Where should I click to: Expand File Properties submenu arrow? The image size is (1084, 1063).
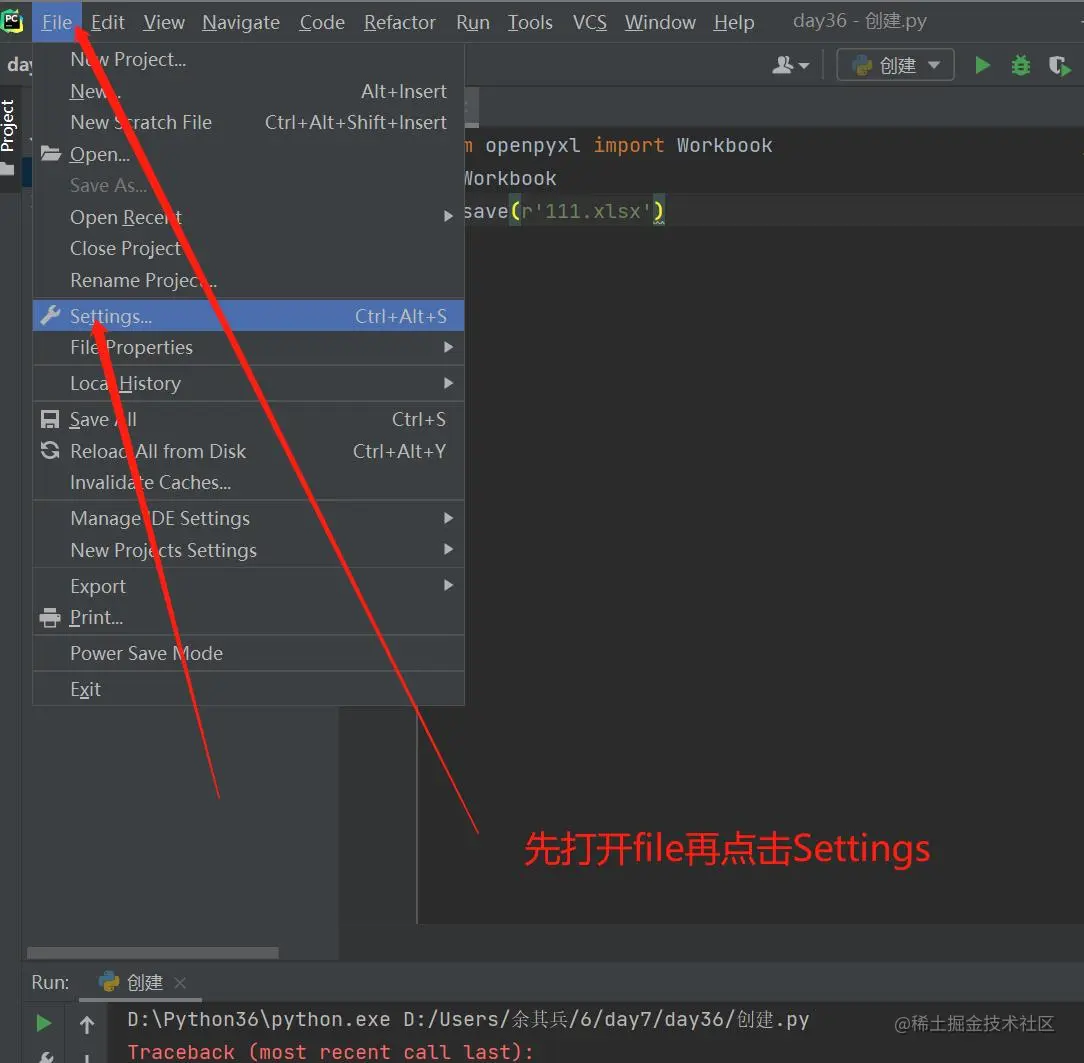point(448,347)
